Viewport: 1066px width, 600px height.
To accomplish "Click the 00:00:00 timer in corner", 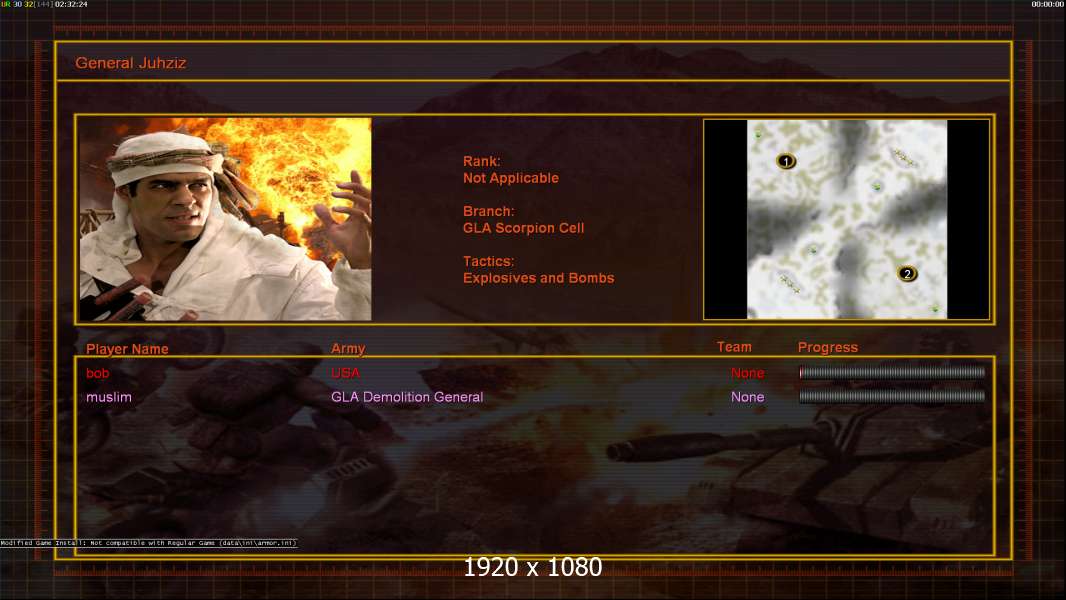I will [x=1048, y=4].
